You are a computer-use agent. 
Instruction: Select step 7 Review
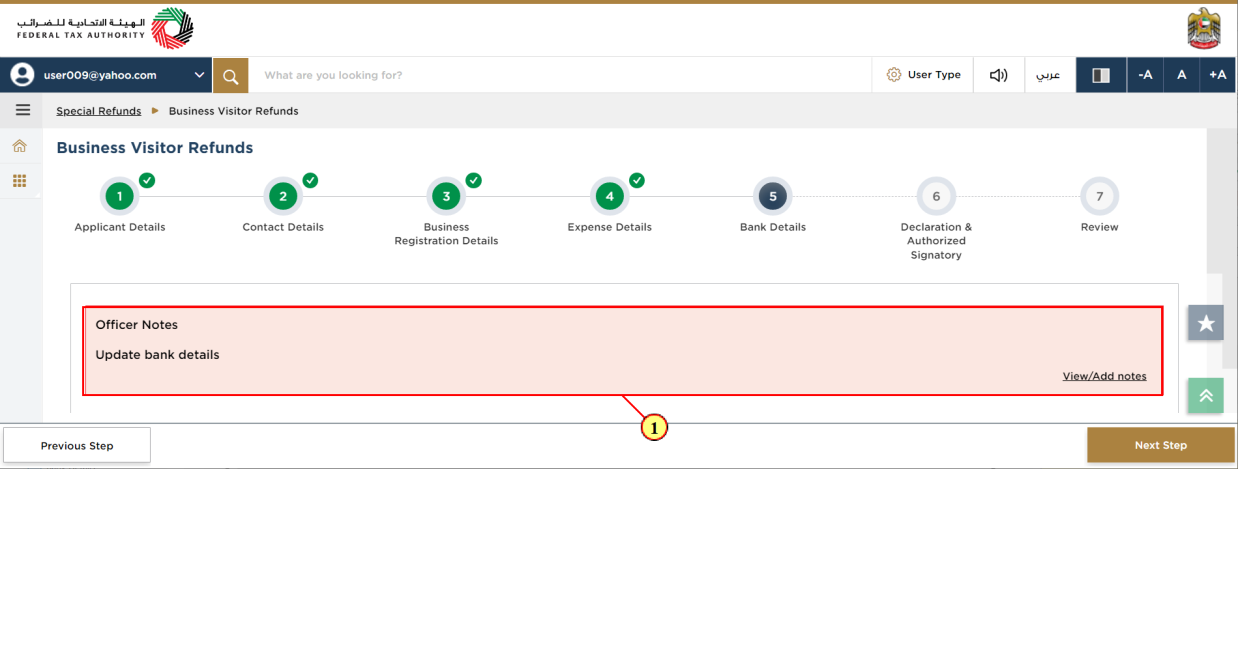pos(1099,197)
